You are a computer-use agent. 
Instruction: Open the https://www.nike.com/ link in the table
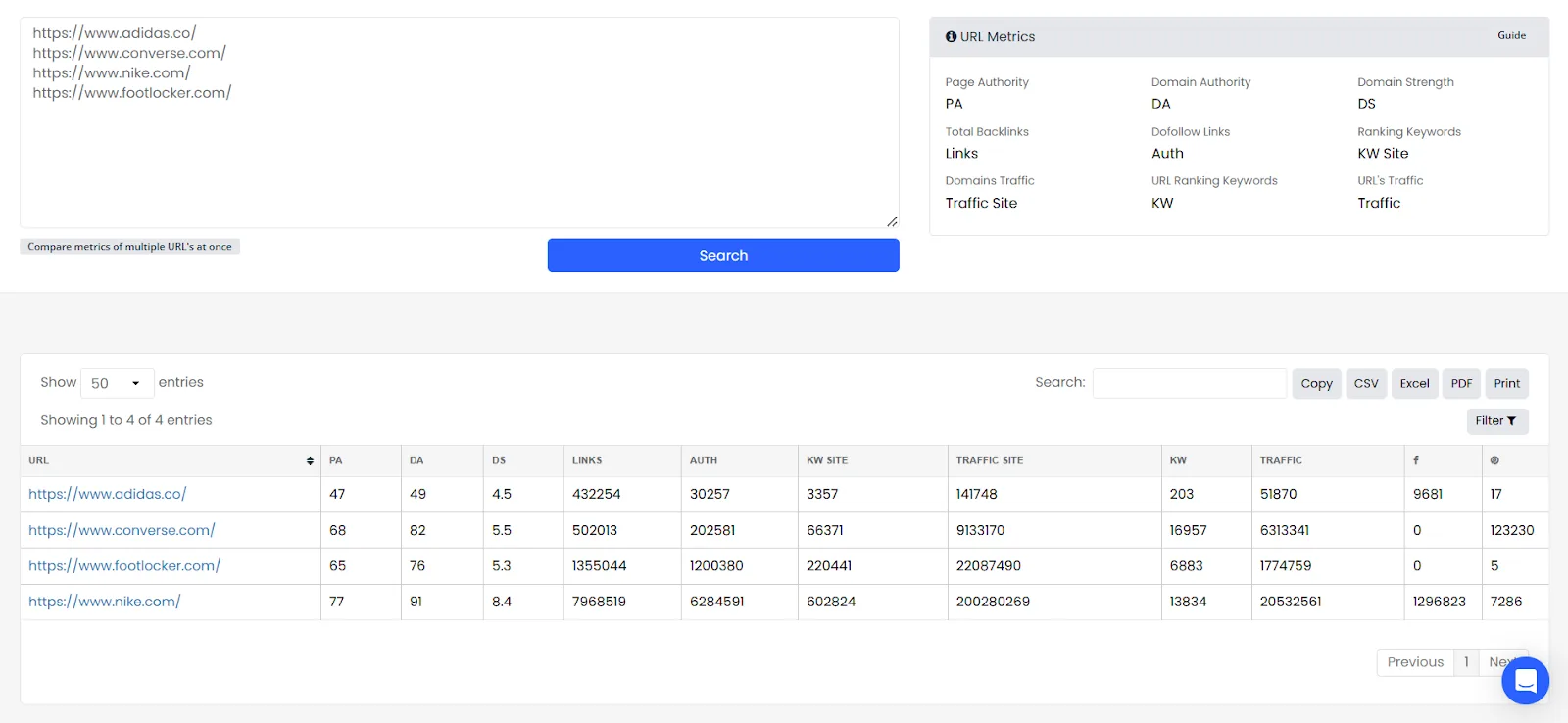104,602
